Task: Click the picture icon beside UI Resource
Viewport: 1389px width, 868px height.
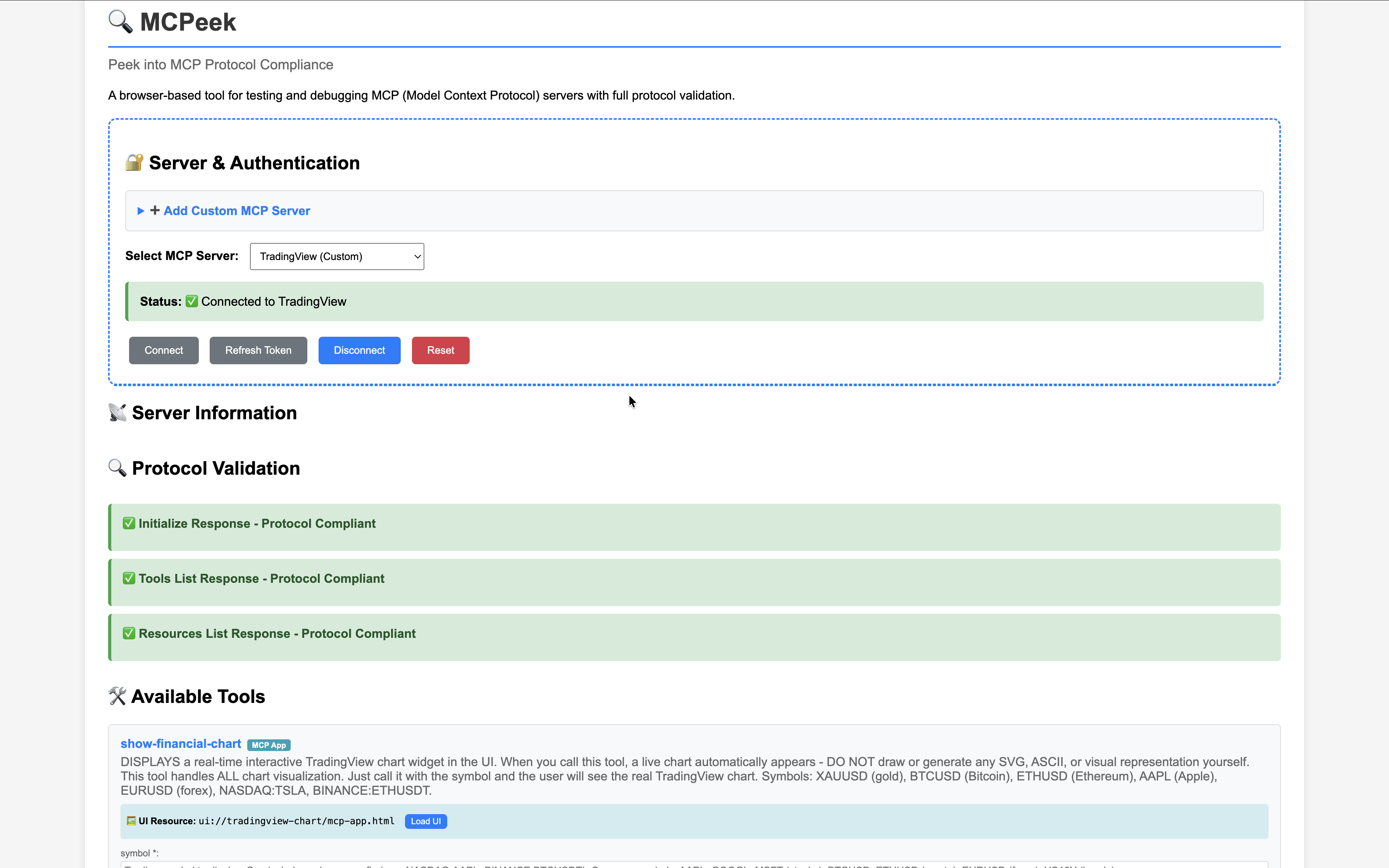Action: 131,821
